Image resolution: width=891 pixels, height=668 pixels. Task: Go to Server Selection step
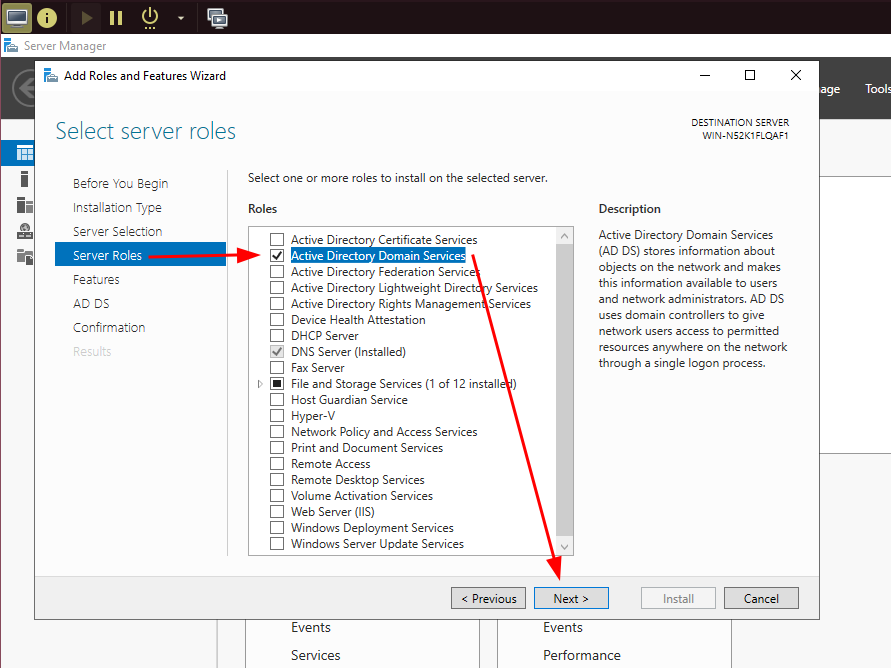click(x=118, y=231)
